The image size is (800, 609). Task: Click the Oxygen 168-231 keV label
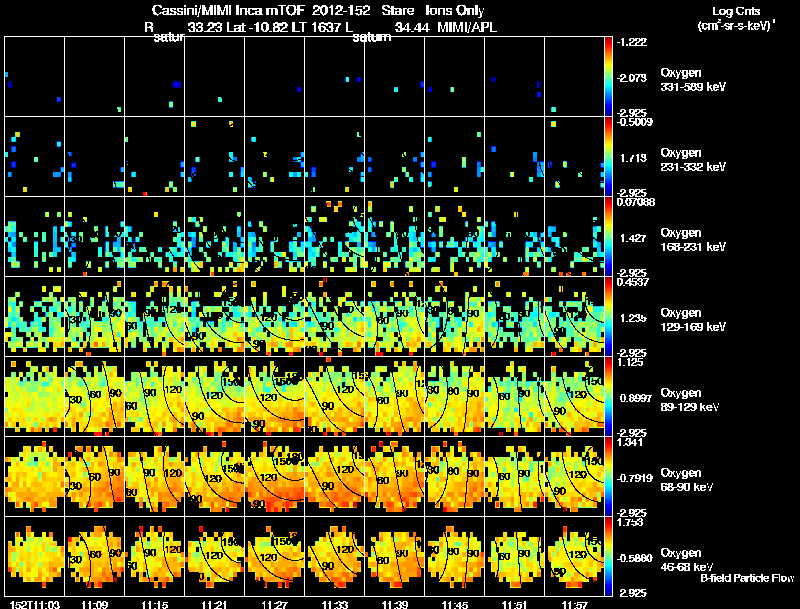(x=693, y=240)
